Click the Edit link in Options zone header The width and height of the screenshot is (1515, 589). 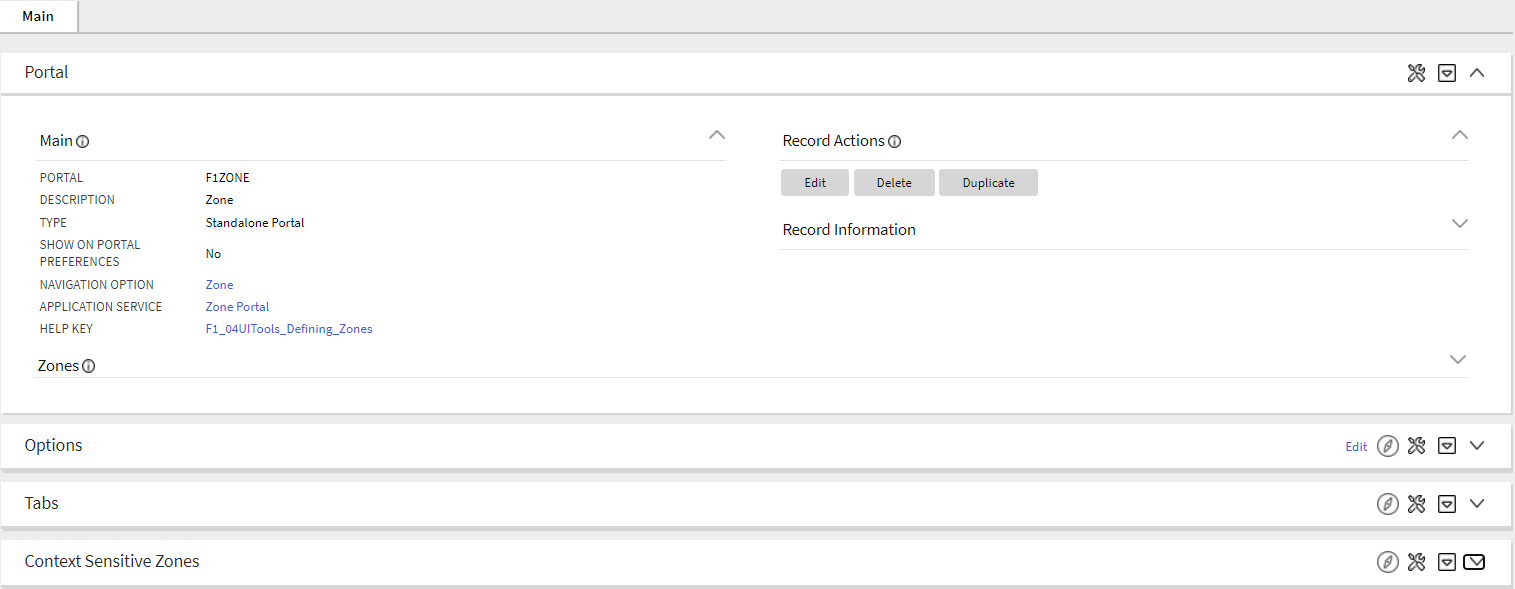click(x=1356, y=446)
